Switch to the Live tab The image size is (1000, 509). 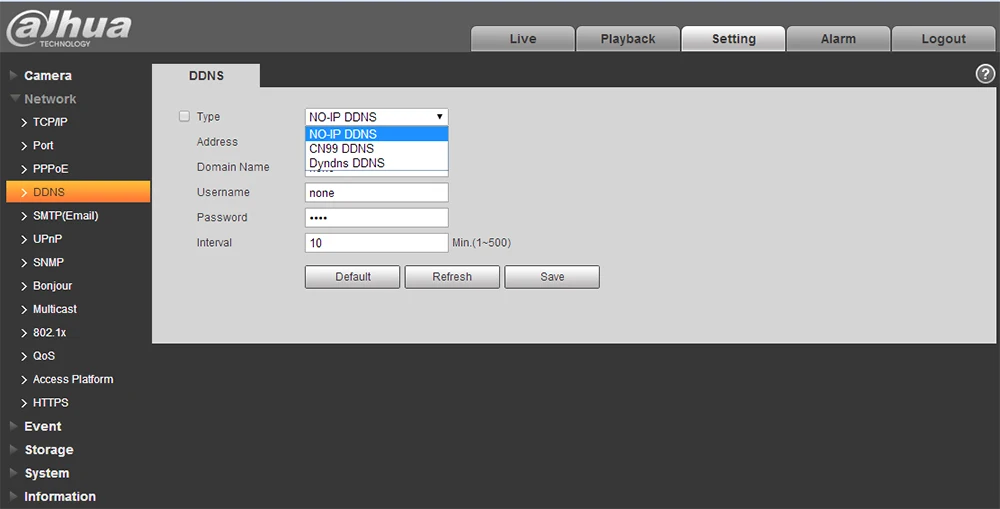(522, 39)
